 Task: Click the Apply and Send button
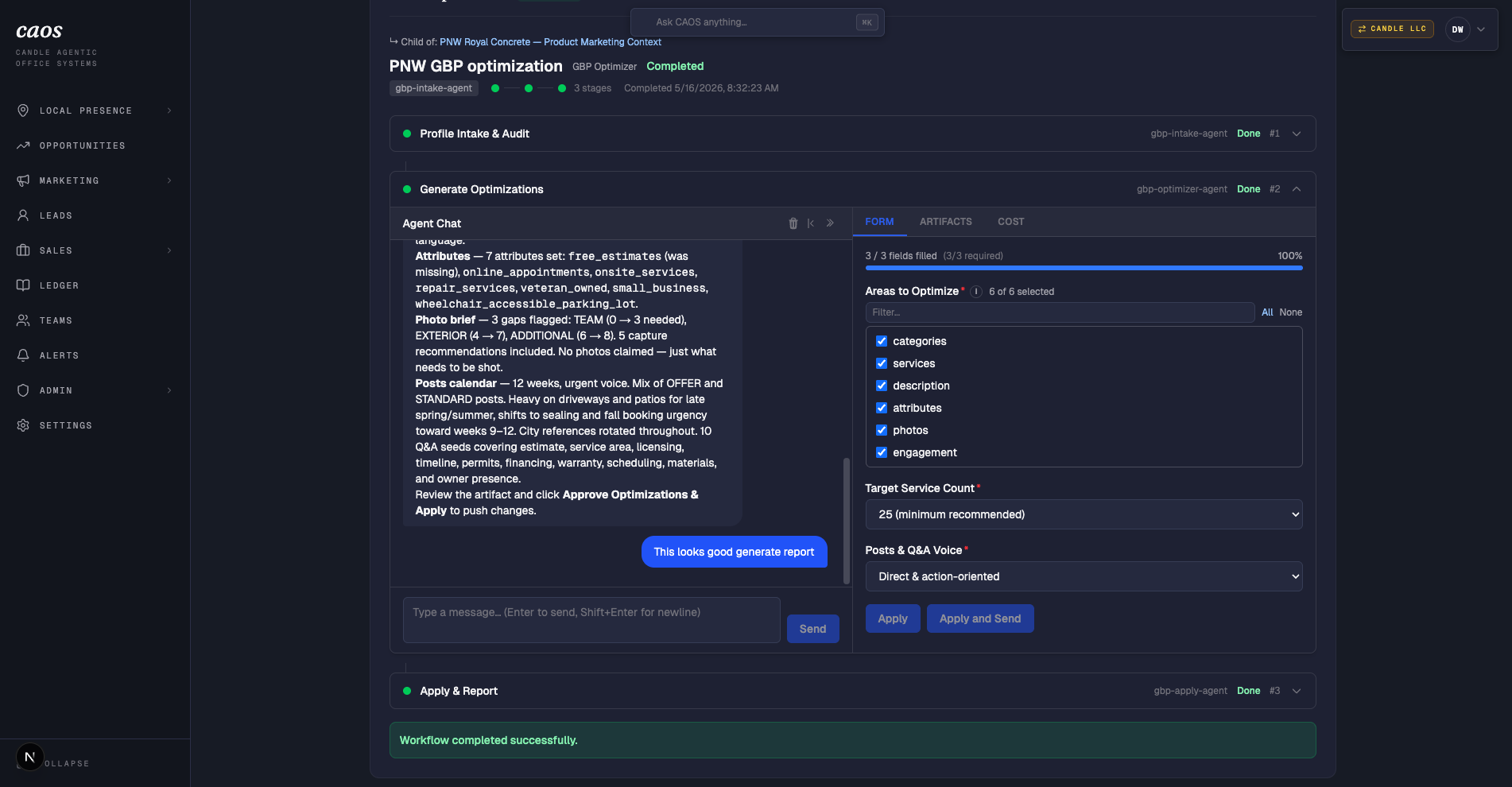point(980,618)
